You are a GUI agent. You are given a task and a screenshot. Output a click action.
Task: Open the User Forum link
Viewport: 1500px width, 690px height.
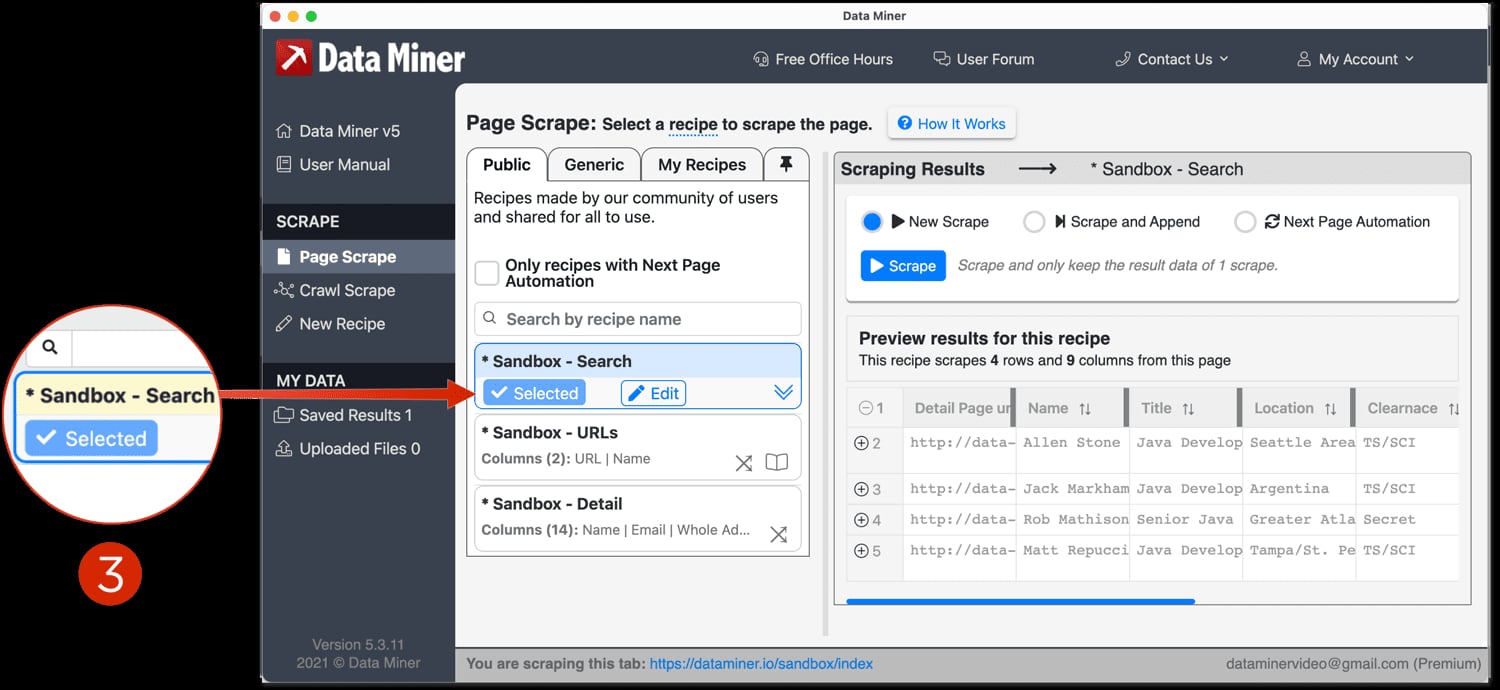click(984, 59)
